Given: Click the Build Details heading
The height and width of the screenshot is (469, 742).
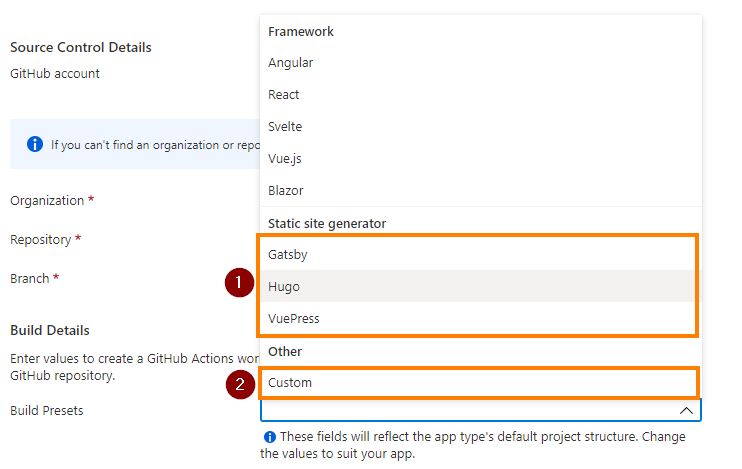Looking at the screenshot, I should (50, 330).
